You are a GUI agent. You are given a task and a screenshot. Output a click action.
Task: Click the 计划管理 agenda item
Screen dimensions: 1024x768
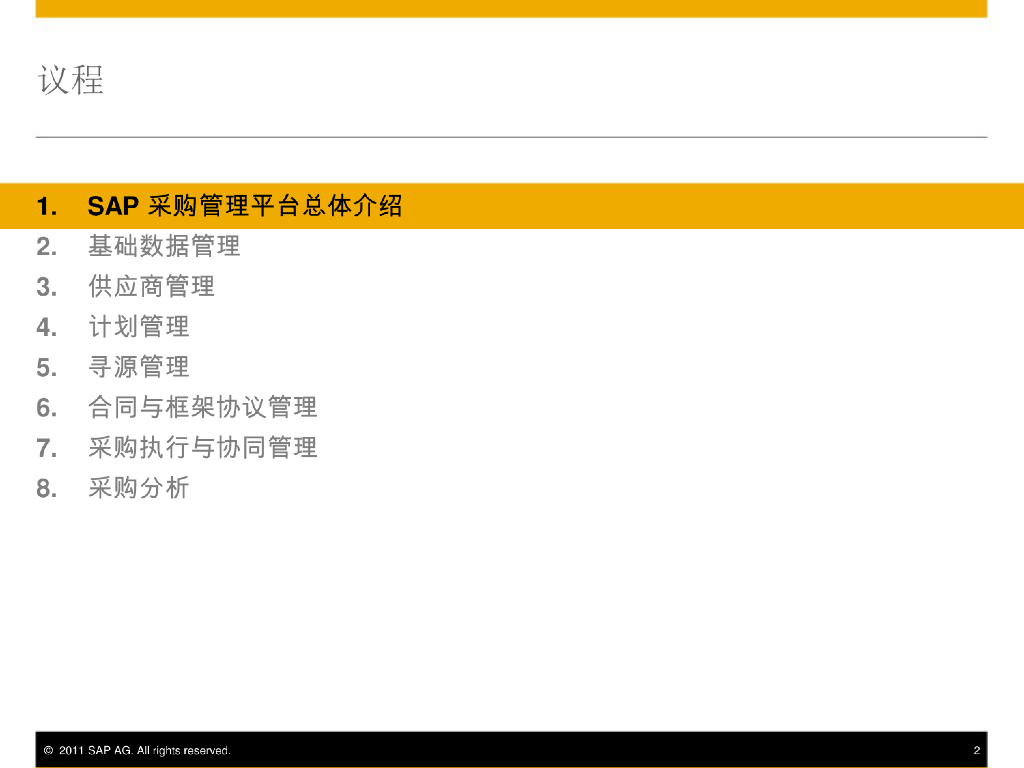click(138, 327)
